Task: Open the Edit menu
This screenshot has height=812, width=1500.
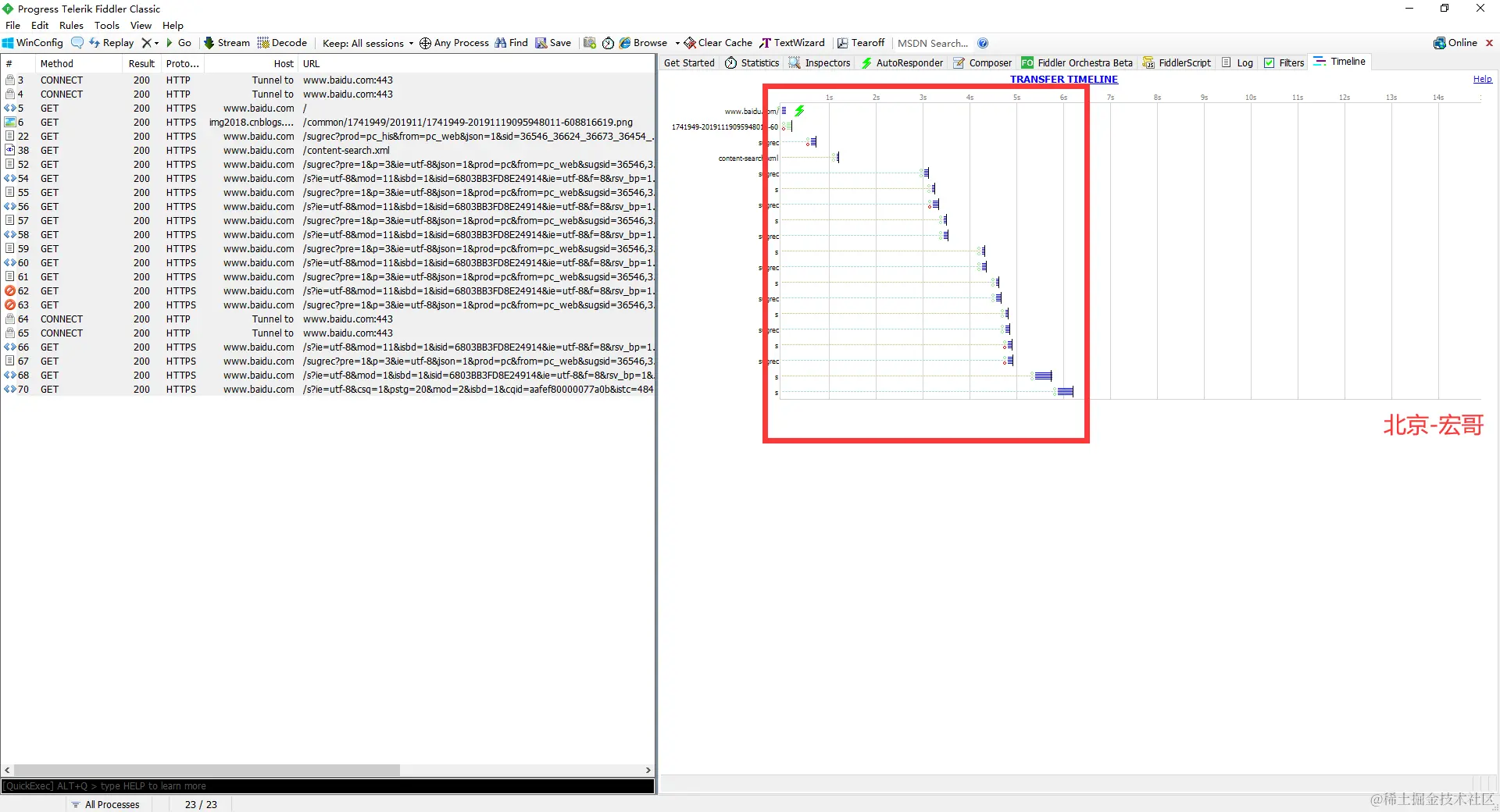Action: [40, 25]
